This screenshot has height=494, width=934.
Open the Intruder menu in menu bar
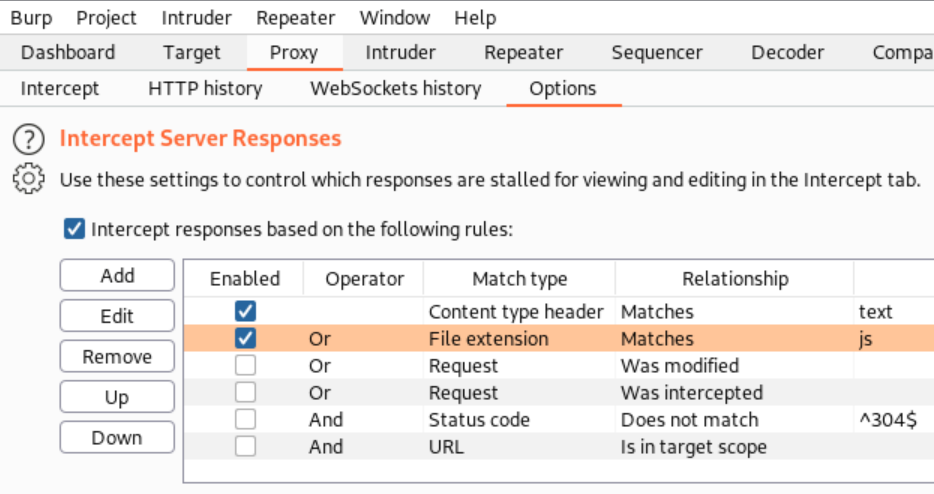[x=197, y=18]
